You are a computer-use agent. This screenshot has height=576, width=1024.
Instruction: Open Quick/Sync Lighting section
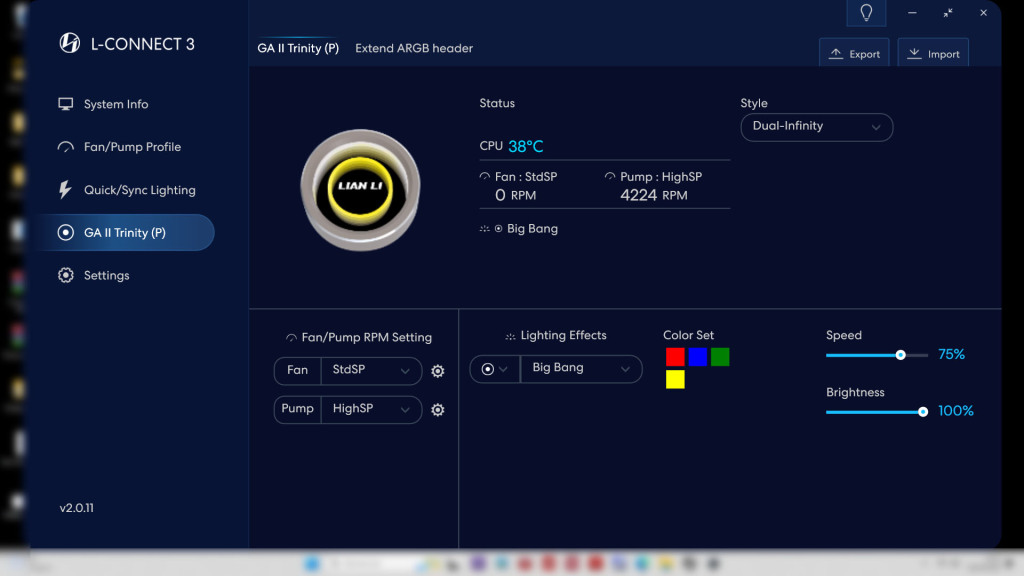click(139, 190)
